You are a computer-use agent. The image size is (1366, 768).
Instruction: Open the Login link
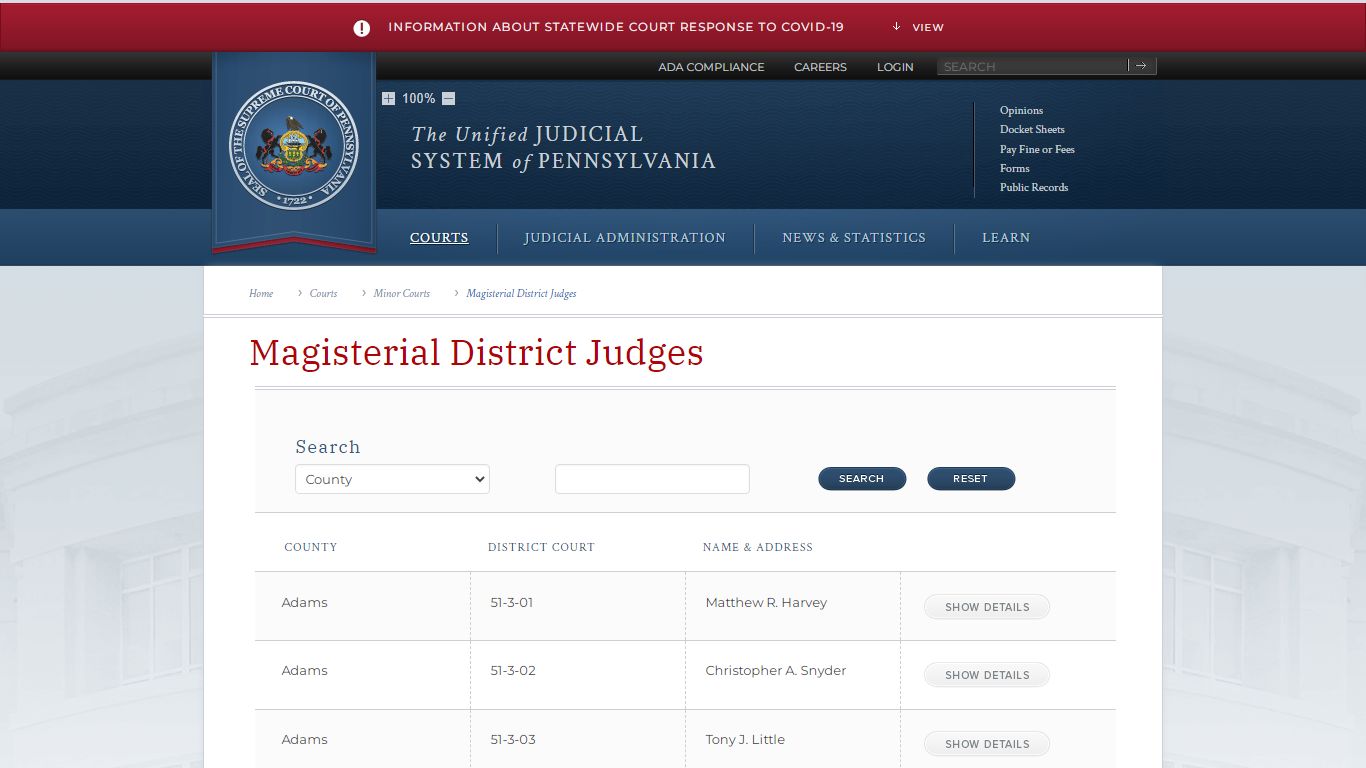coord(895,67)
